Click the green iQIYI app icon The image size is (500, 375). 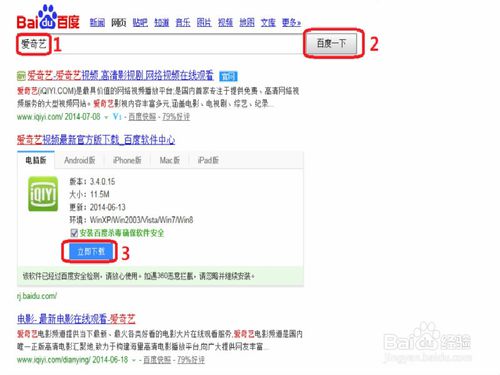43,194
